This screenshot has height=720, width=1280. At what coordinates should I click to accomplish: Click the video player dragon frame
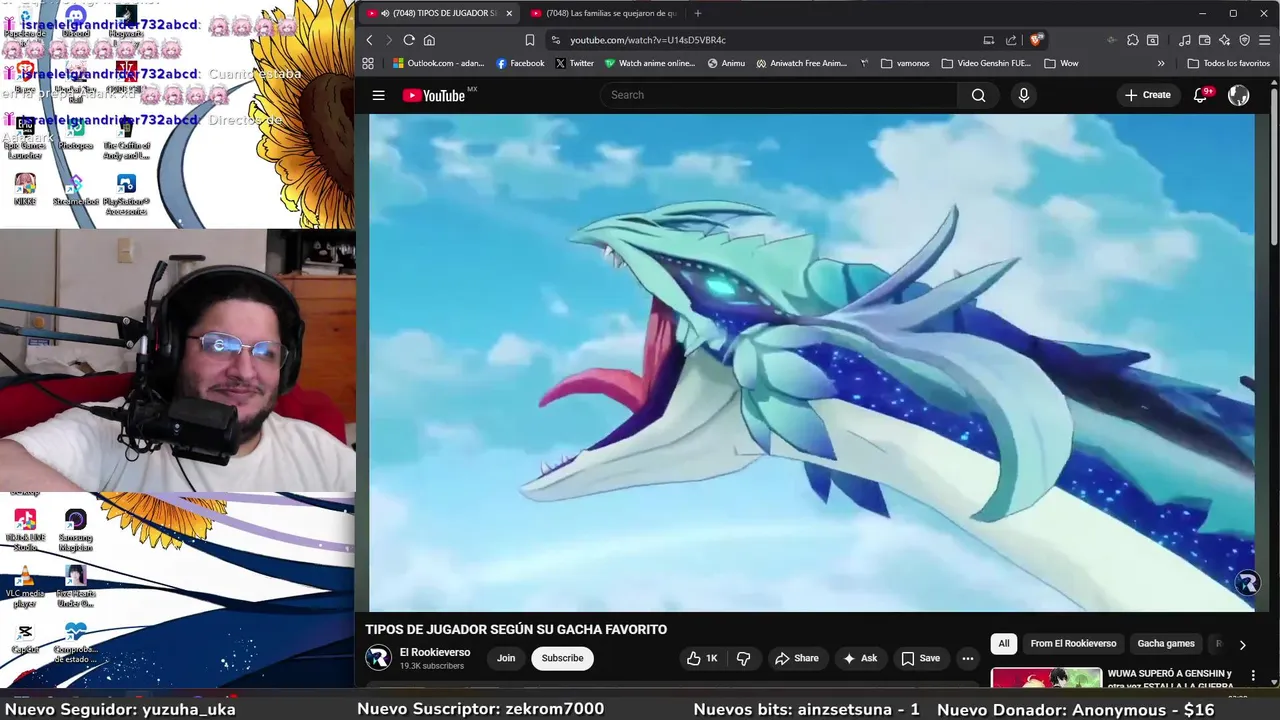(811, 362)
